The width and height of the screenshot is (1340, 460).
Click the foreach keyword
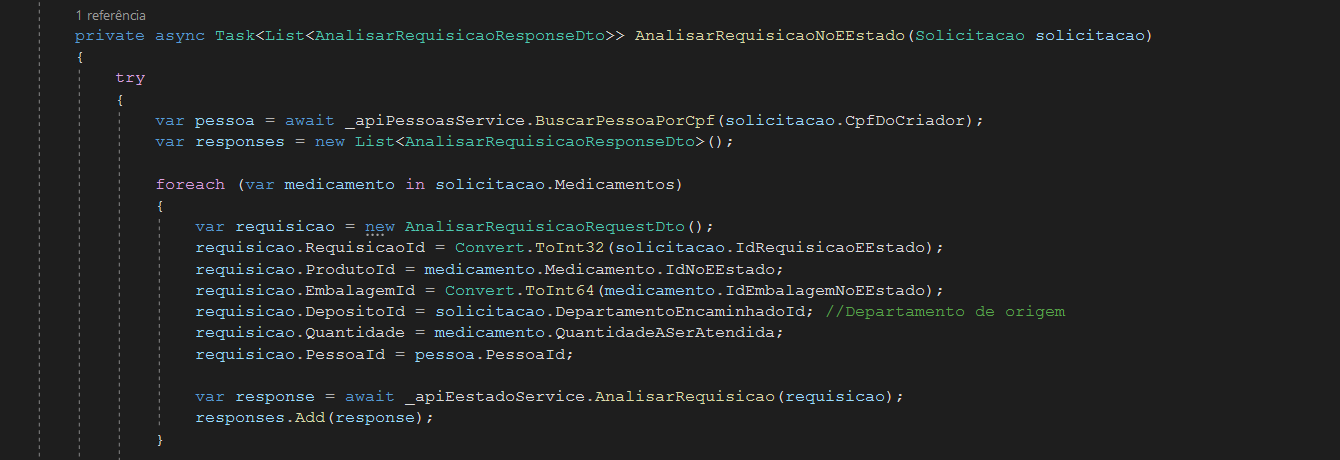(190, 185)
